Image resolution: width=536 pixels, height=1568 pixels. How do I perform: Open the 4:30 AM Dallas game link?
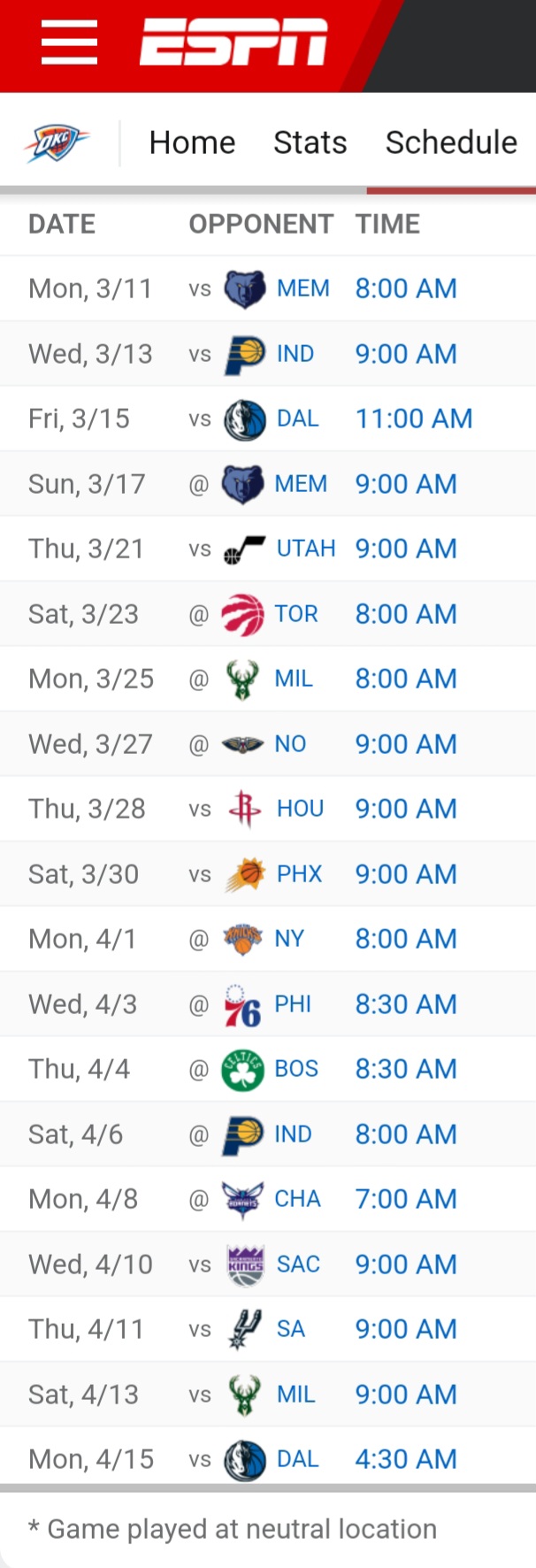click(406, 1459)
